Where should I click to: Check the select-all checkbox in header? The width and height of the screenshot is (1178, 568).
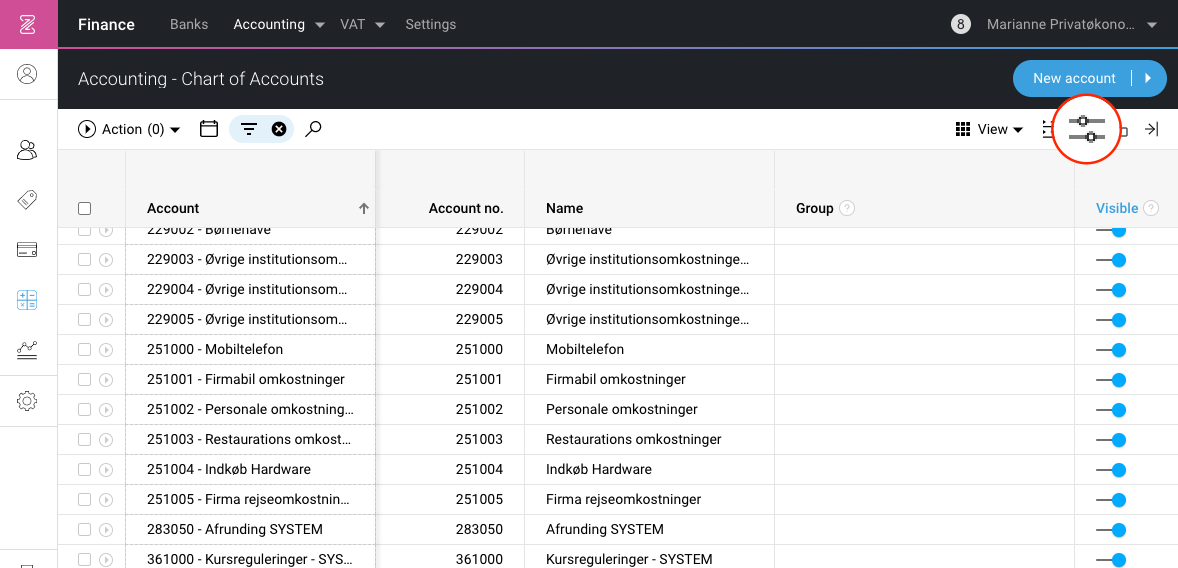[x=85, y=208]
